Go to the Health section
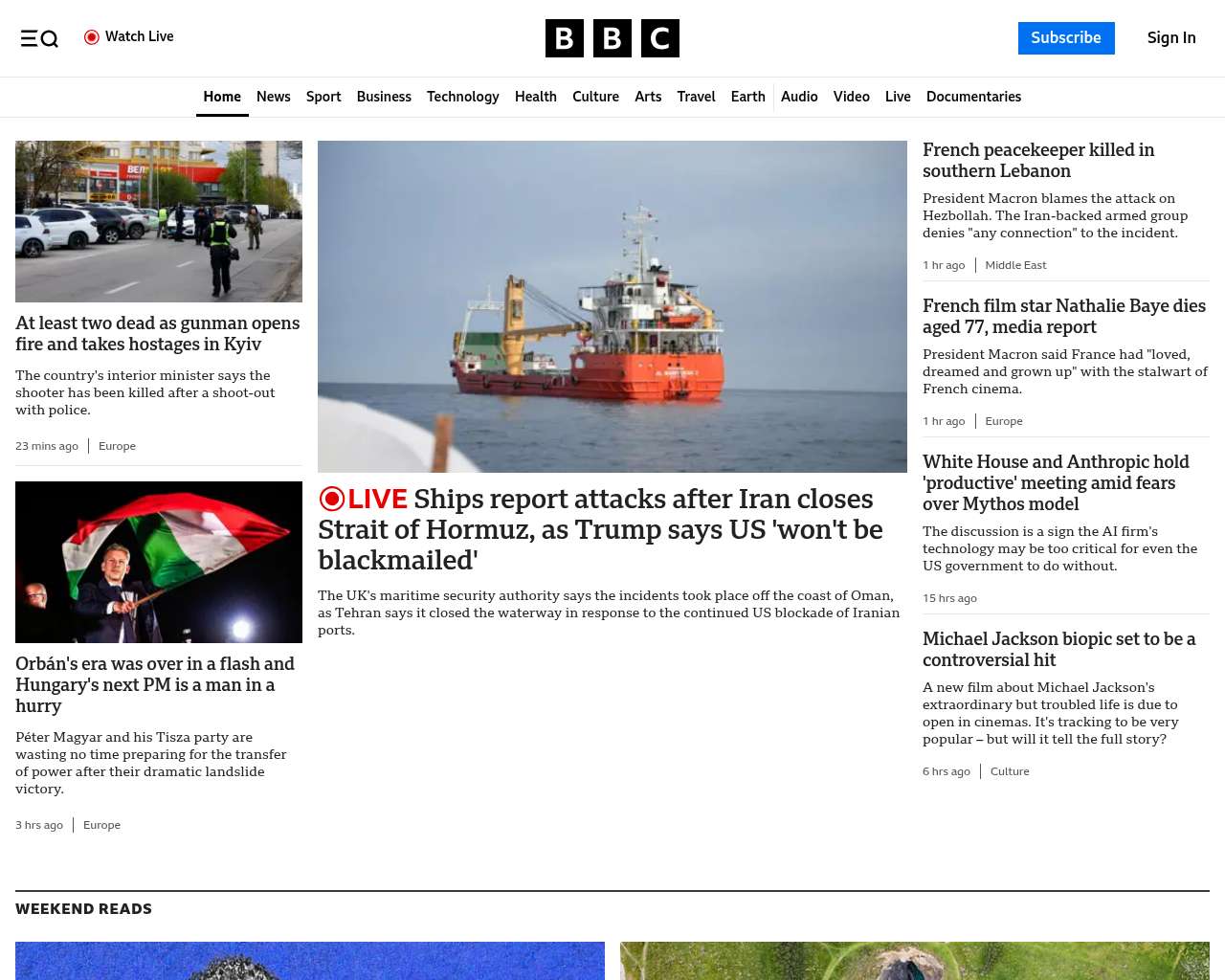The width and height of the screenshot is (1225, 980). point(536,97)
